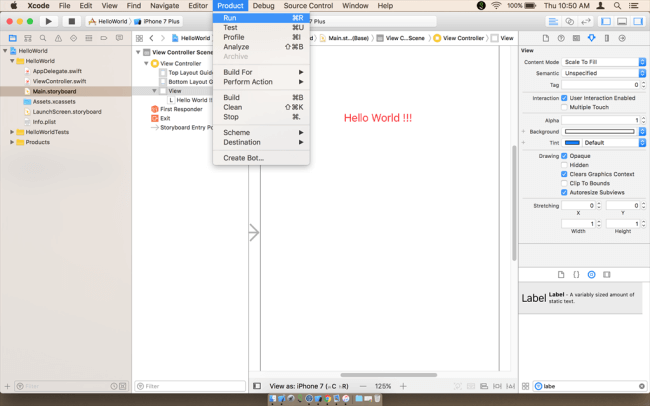Show the Media library icon

pyautogui.click(x=607, y=275)
